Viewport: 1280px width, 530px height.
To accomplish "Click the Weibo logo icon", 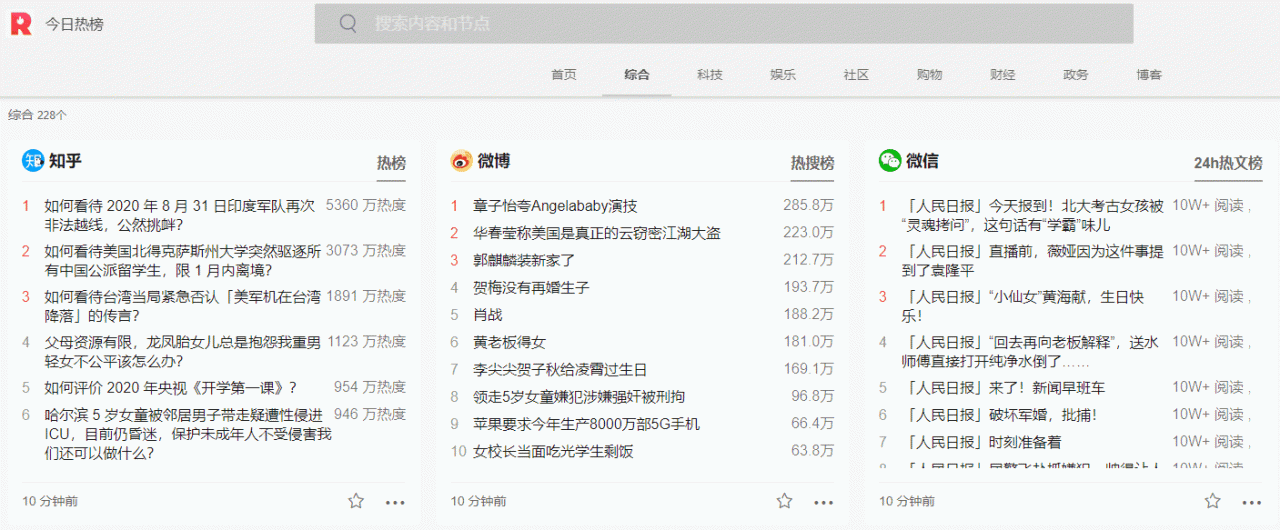I will [461, 160].
